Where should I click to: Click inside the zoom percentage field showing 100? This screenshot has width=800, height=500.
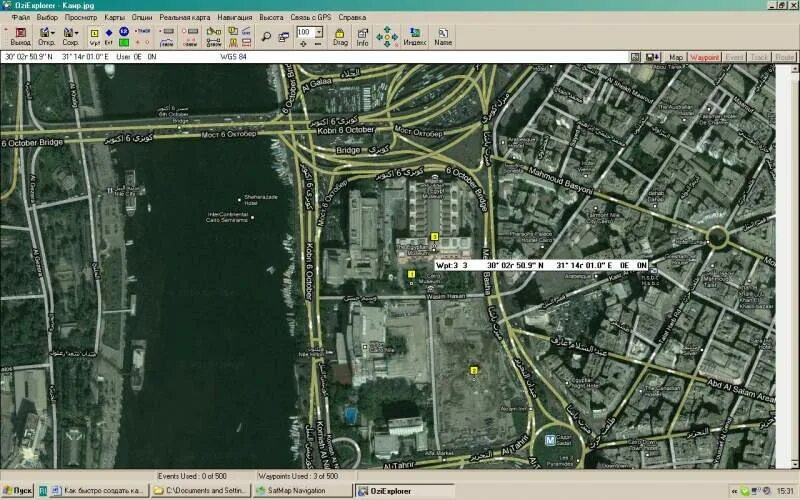click(306, 32)
